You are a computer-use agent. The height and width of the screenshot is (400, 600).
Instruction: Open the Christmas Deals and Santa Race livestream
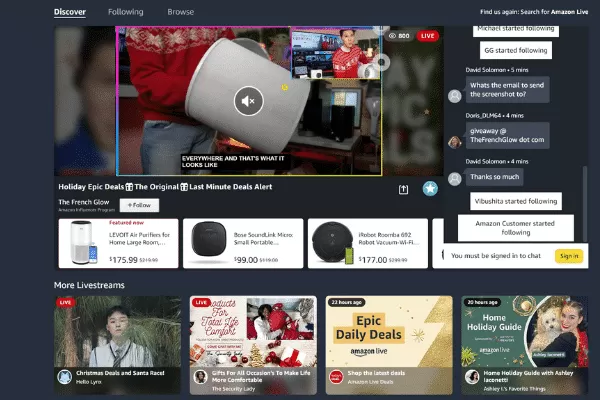click(x=117, y=345)
